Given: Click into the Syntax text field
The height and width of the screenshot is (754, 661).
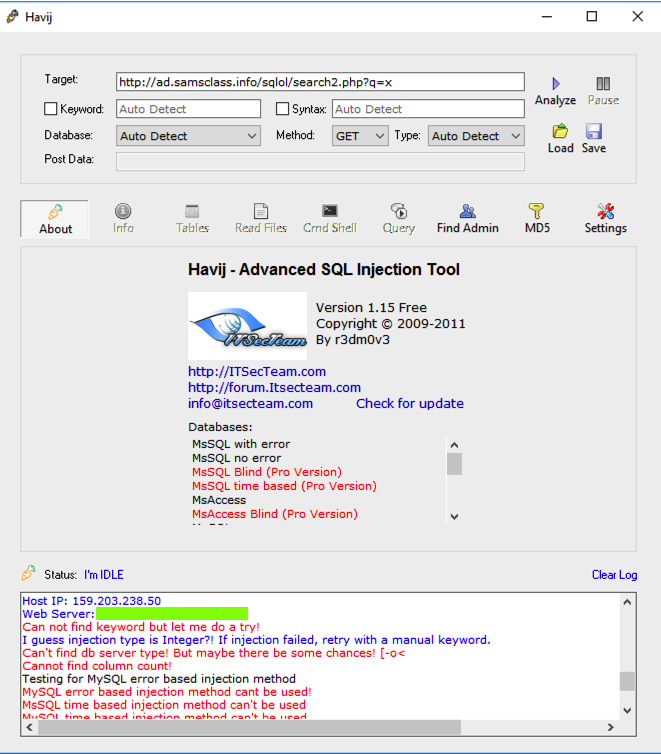Looking at the screenshot, I should point(428,109).
